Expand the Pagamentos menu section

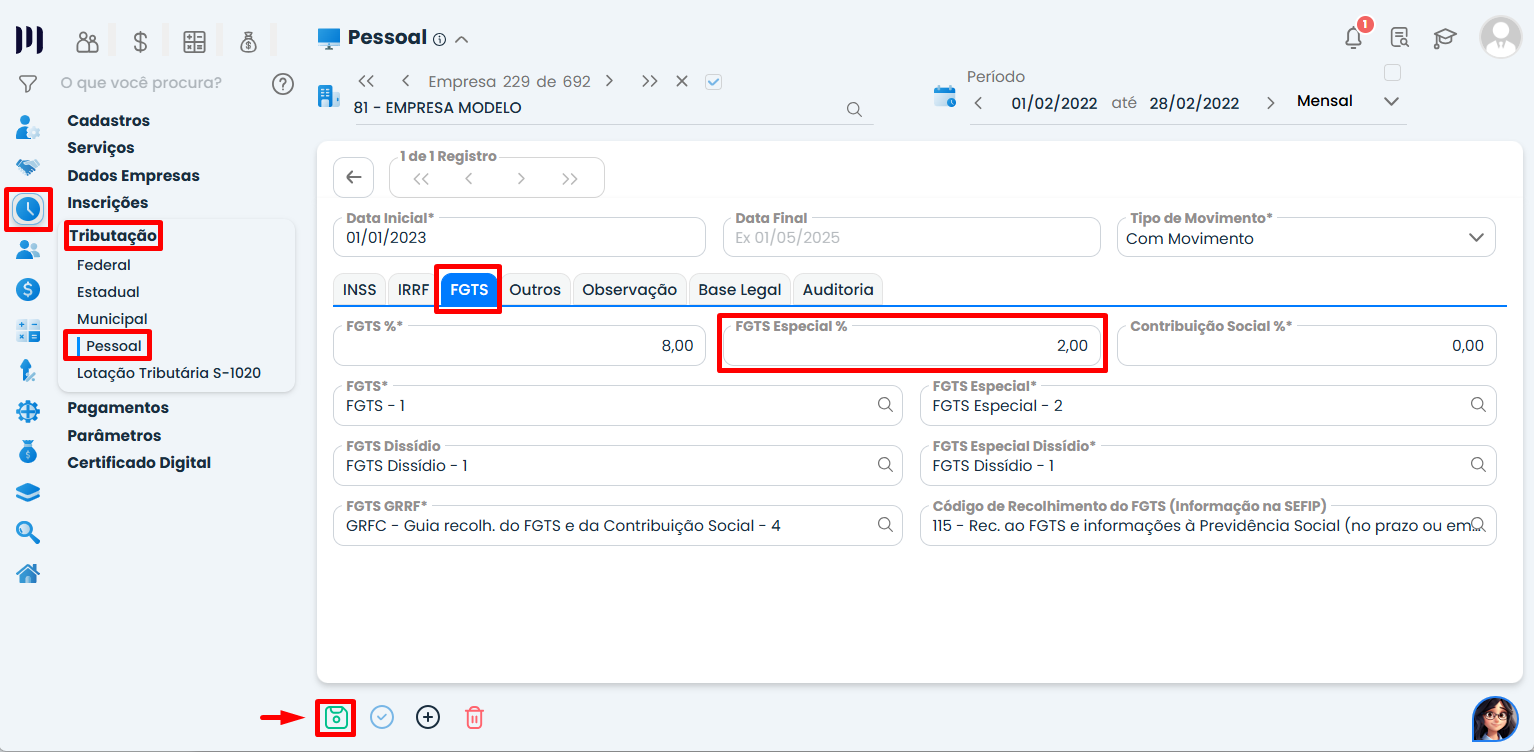click(x=118, y=408)
